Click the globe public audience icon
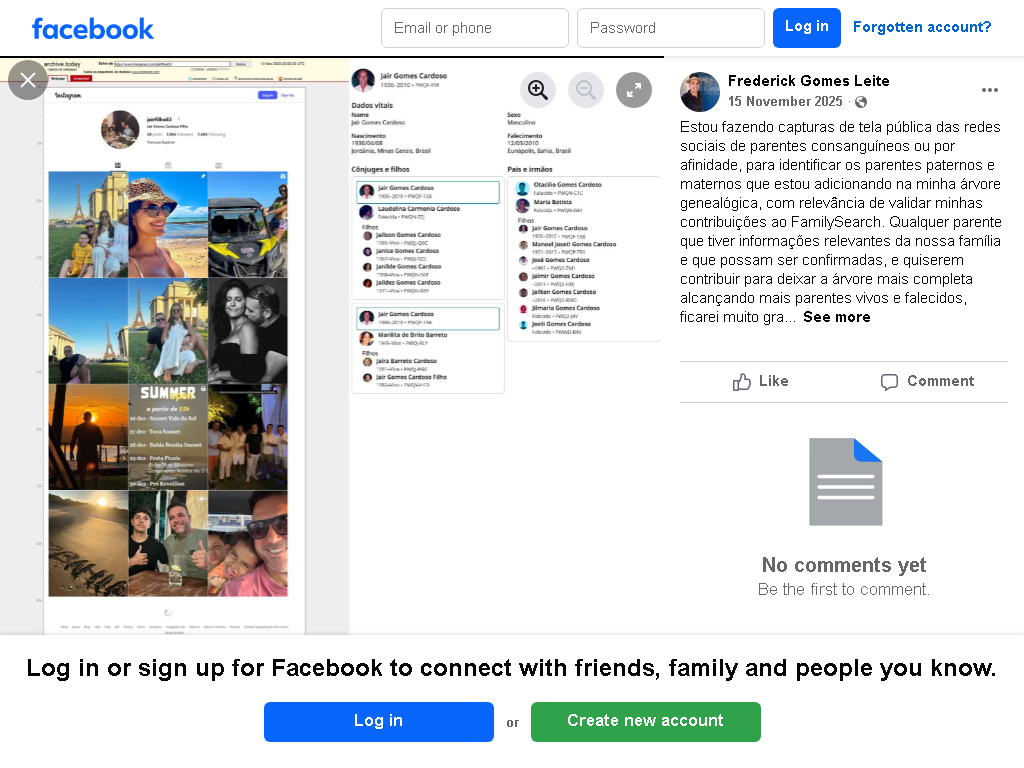Viewport: 1024px width, 768px height. [x=861, y=102]
